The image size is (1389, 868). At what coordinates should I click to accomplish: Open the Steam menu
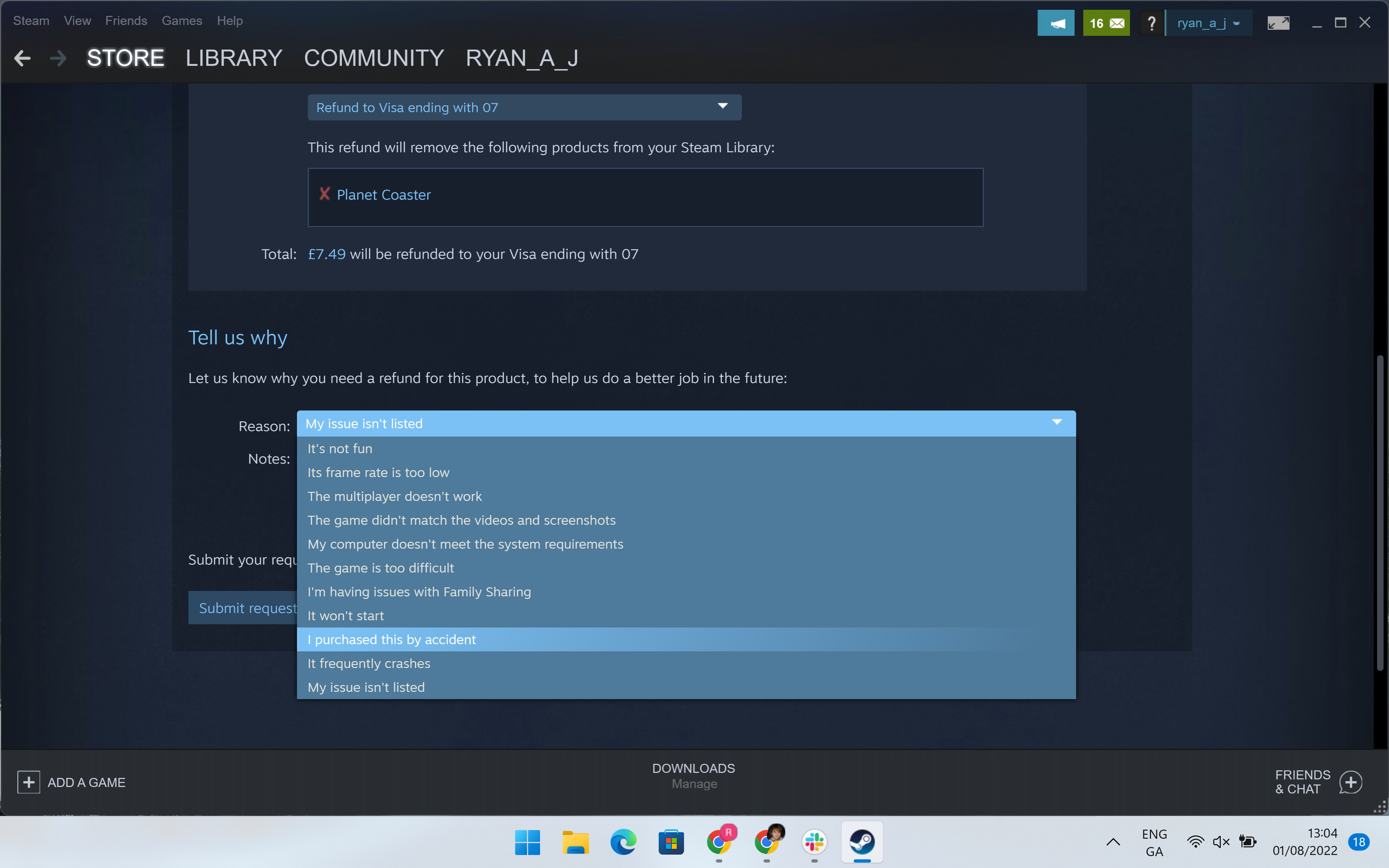click(31, 21)
